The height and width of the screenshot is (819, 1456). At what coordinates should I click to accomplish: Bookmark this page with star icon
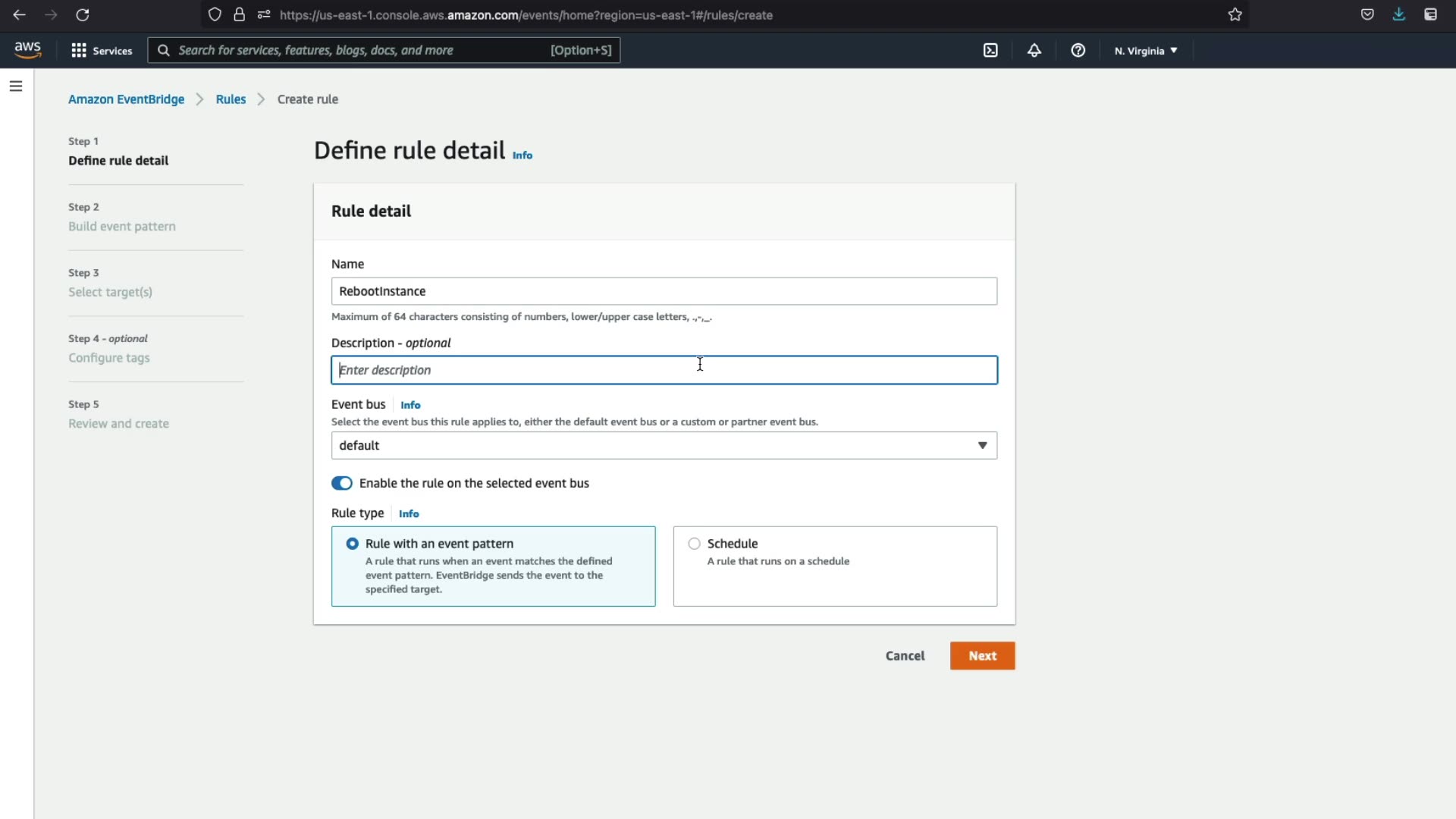coord(1235,14)
